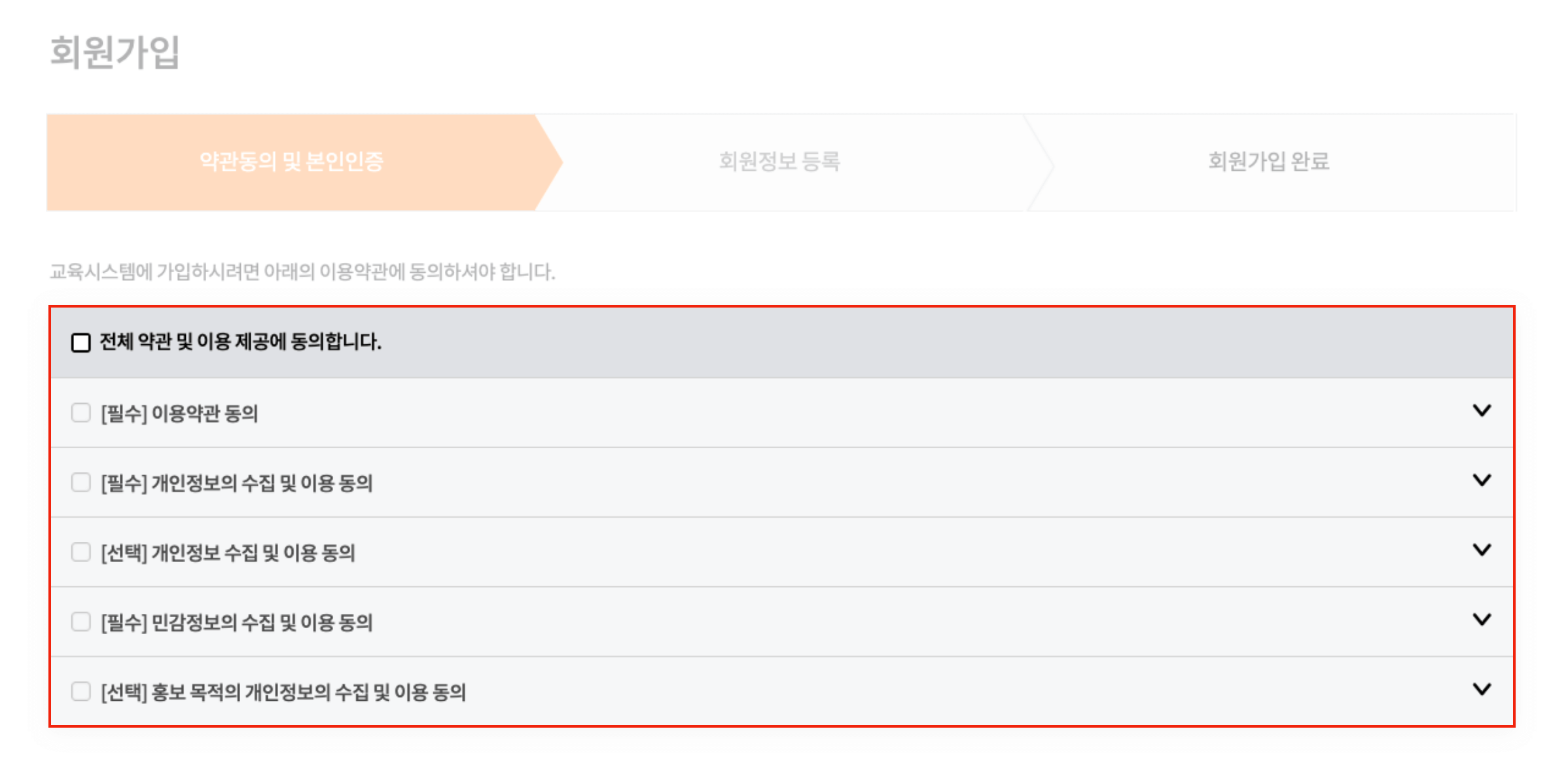Select 회원정보 등록 step tab
The height and width of the screenshot is (763, 1568).
pos(783,164)
